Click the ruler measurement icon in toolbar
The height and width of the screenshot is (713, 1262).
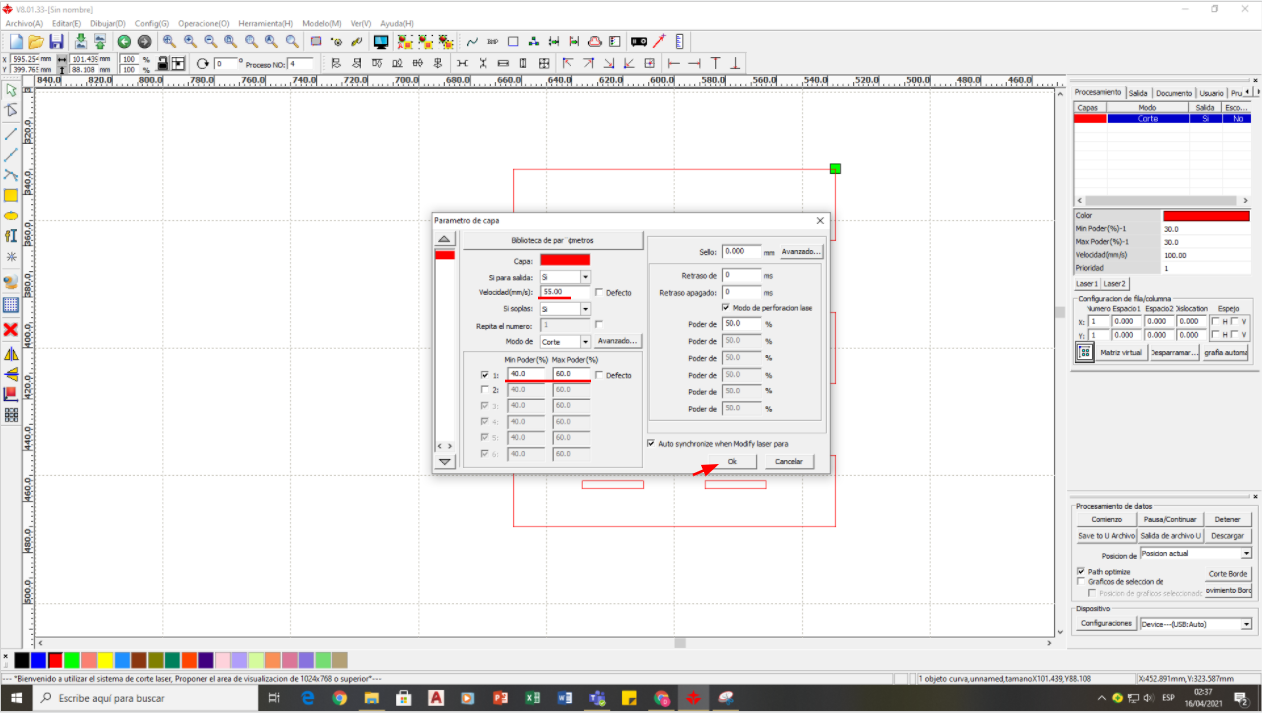pyautogui.click(x=680, y=42)
